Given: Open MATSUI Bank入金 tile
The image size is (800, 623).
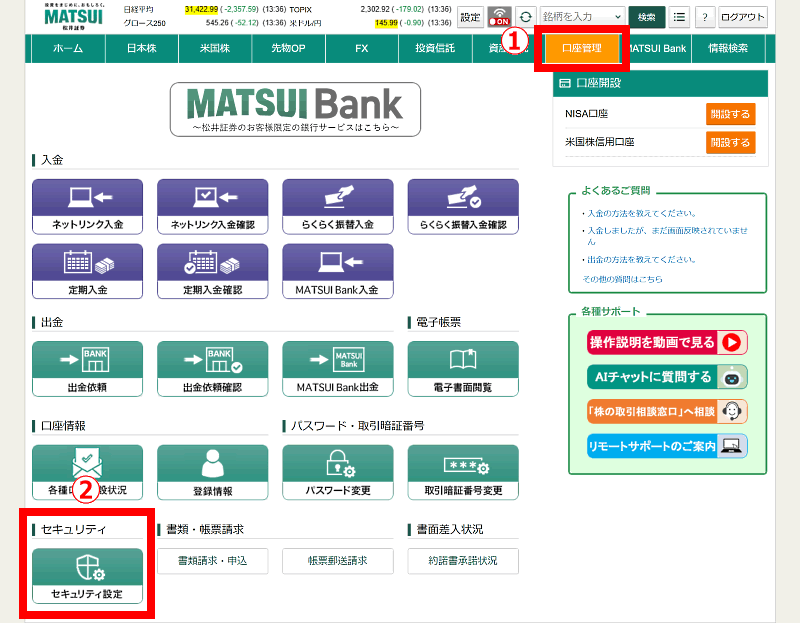Looking at the screenshot, I should point(338,271).
